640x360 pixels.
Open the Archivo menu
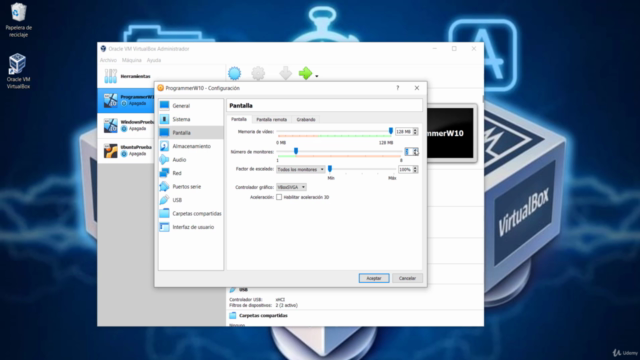(108, 60)
